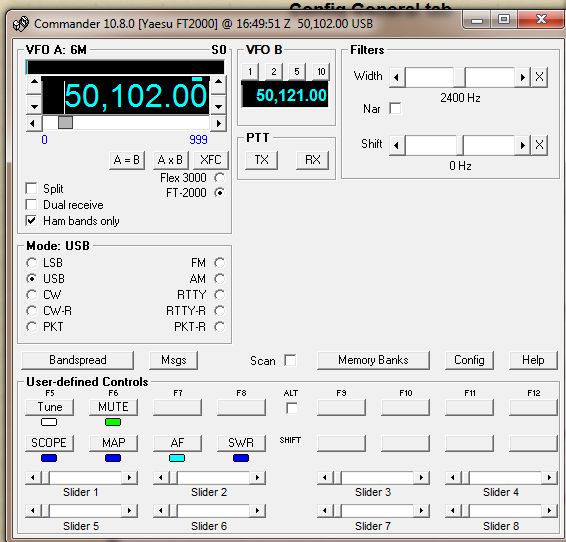Select FM mode

coord(219,263)
